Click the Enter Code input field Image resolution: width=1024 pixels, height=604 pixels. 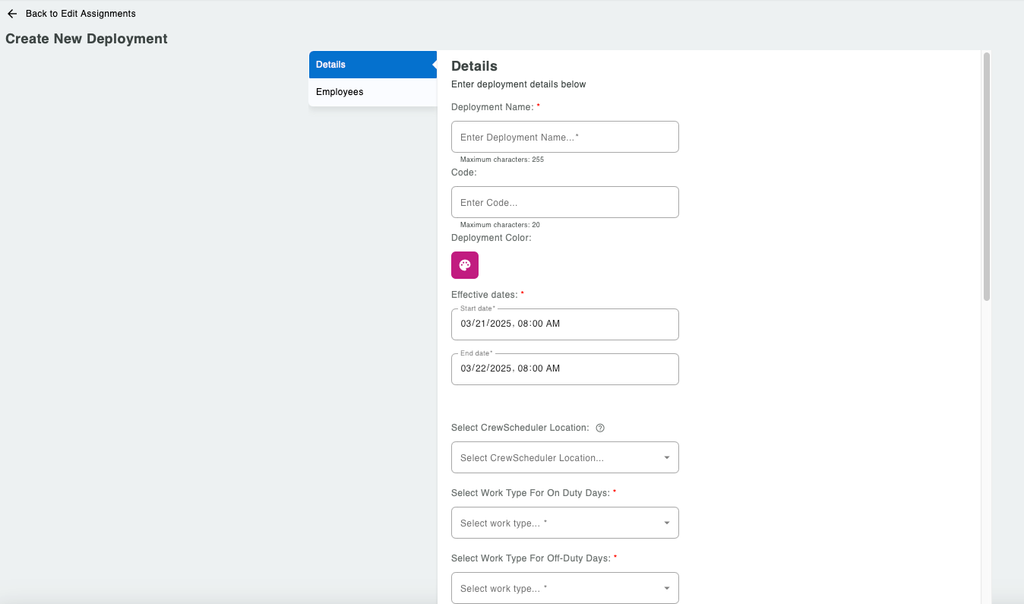564,202
